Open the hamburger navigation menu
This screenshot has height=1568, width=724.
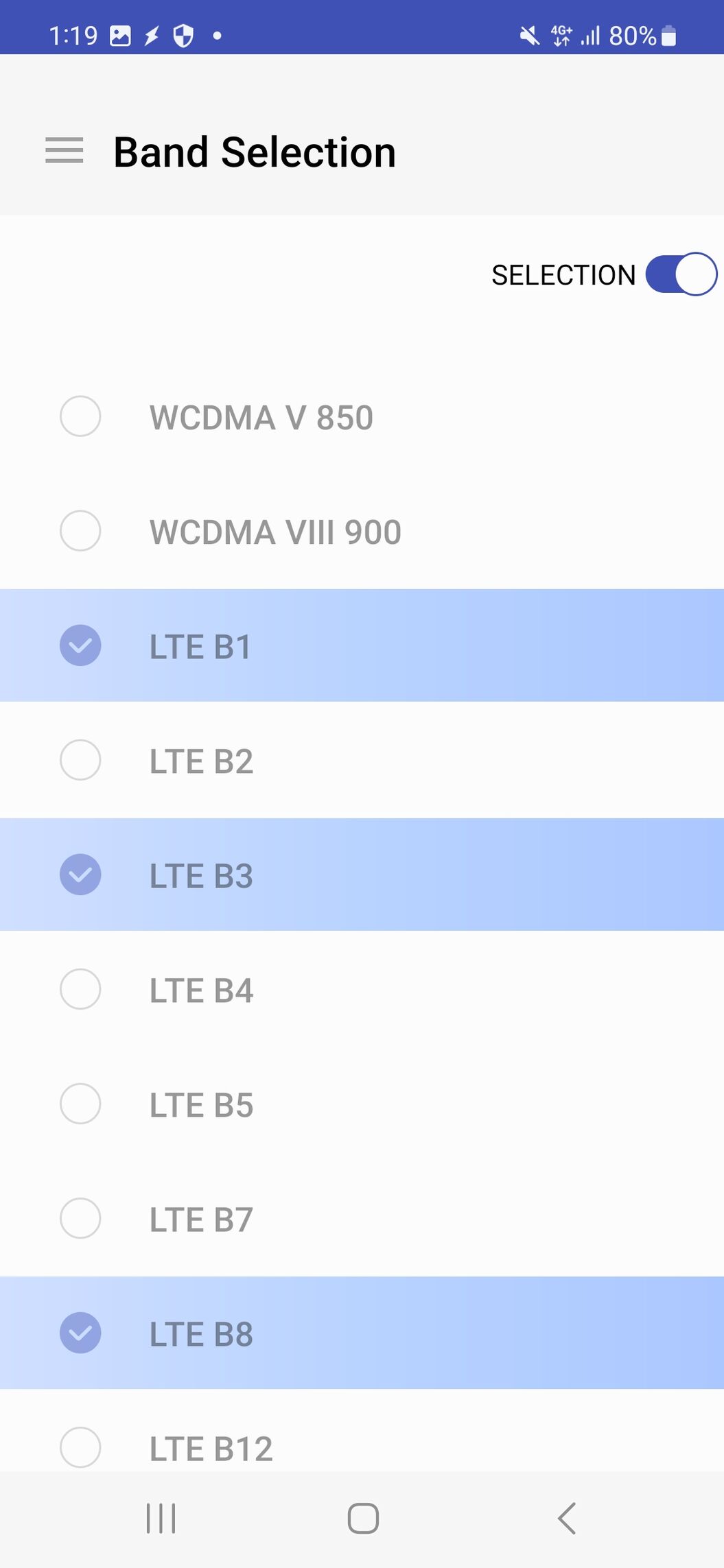[64, 151]
